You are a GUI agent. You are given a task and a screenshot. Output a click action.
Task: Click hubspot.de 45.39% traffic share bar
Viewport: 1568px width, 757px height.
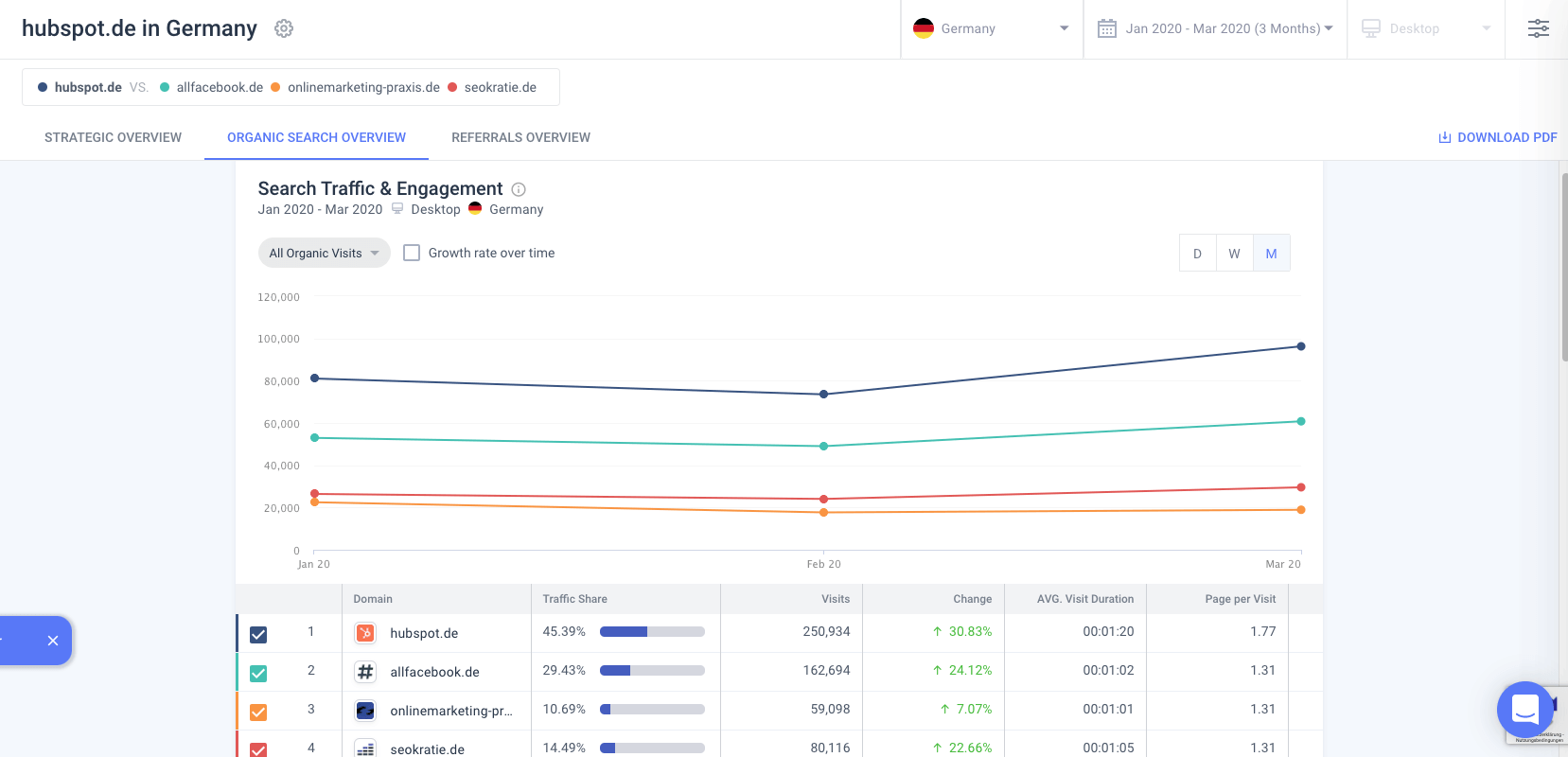652,631
